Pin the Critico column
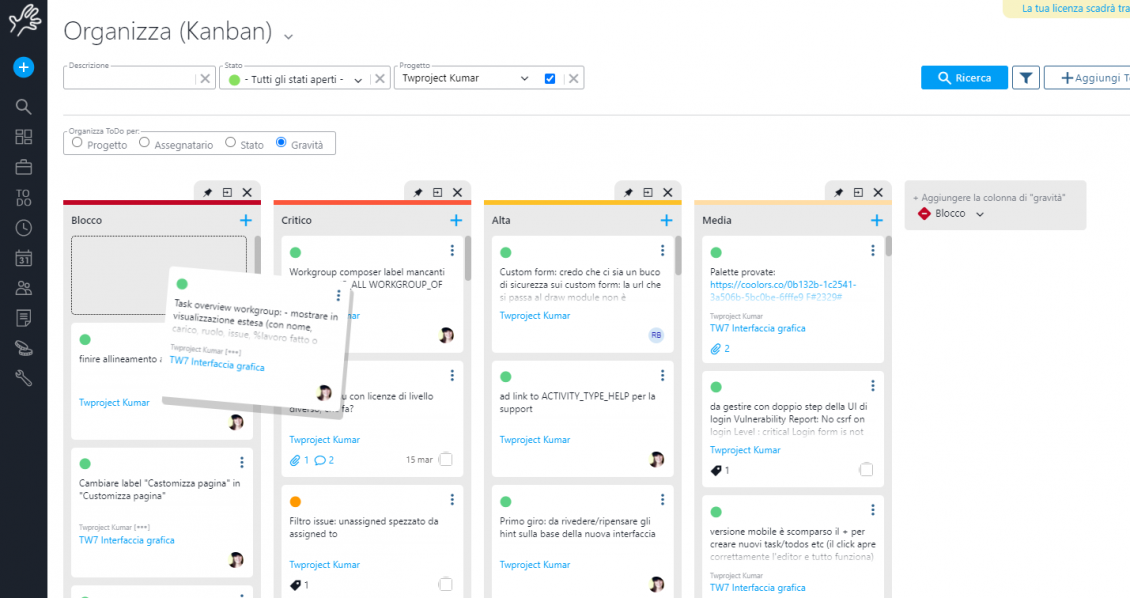1130x598 pixels. [418, 192]
